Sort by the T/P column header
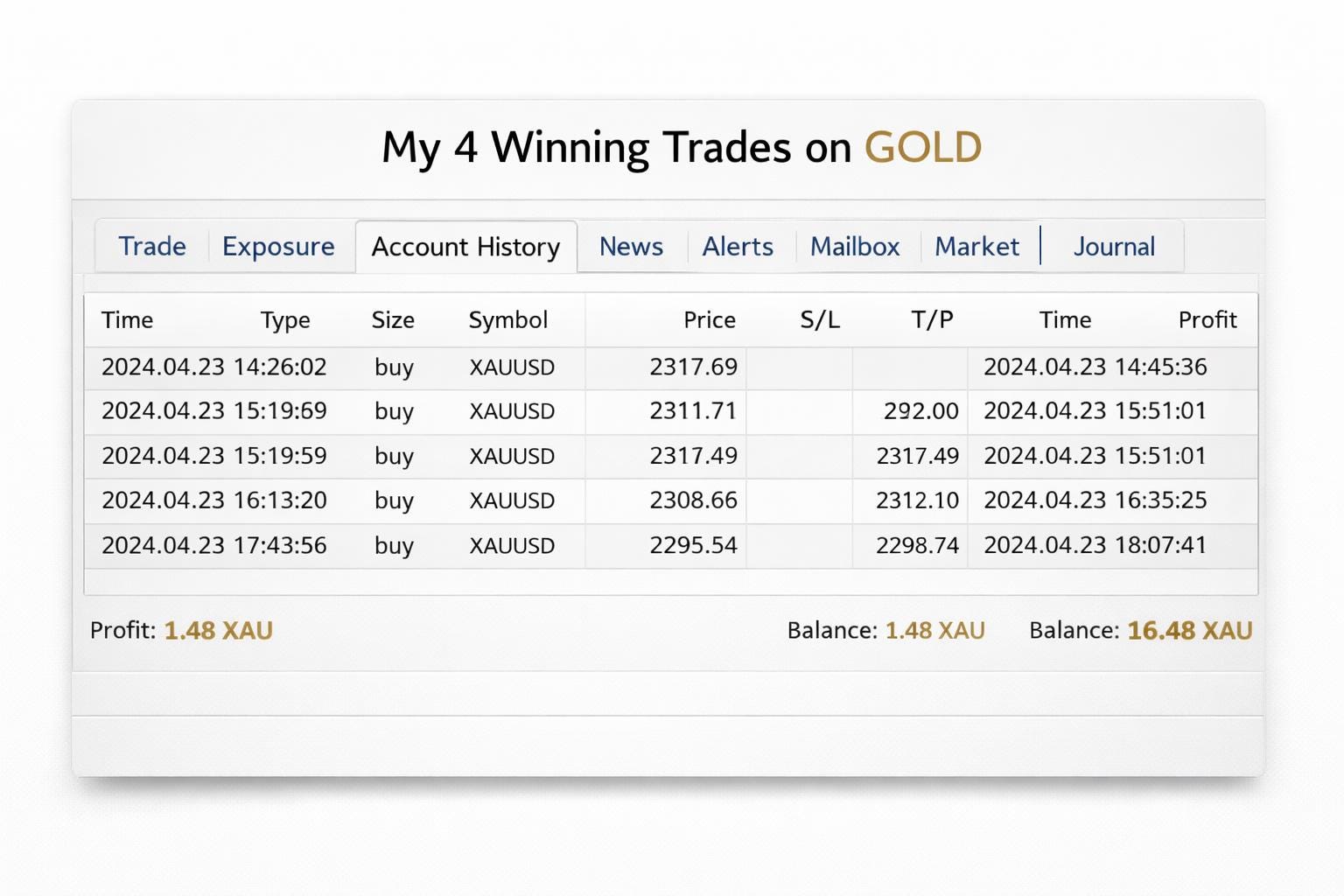Image resolution: width=1344 pixels, height=896 pixels. (x=931, y=320)
